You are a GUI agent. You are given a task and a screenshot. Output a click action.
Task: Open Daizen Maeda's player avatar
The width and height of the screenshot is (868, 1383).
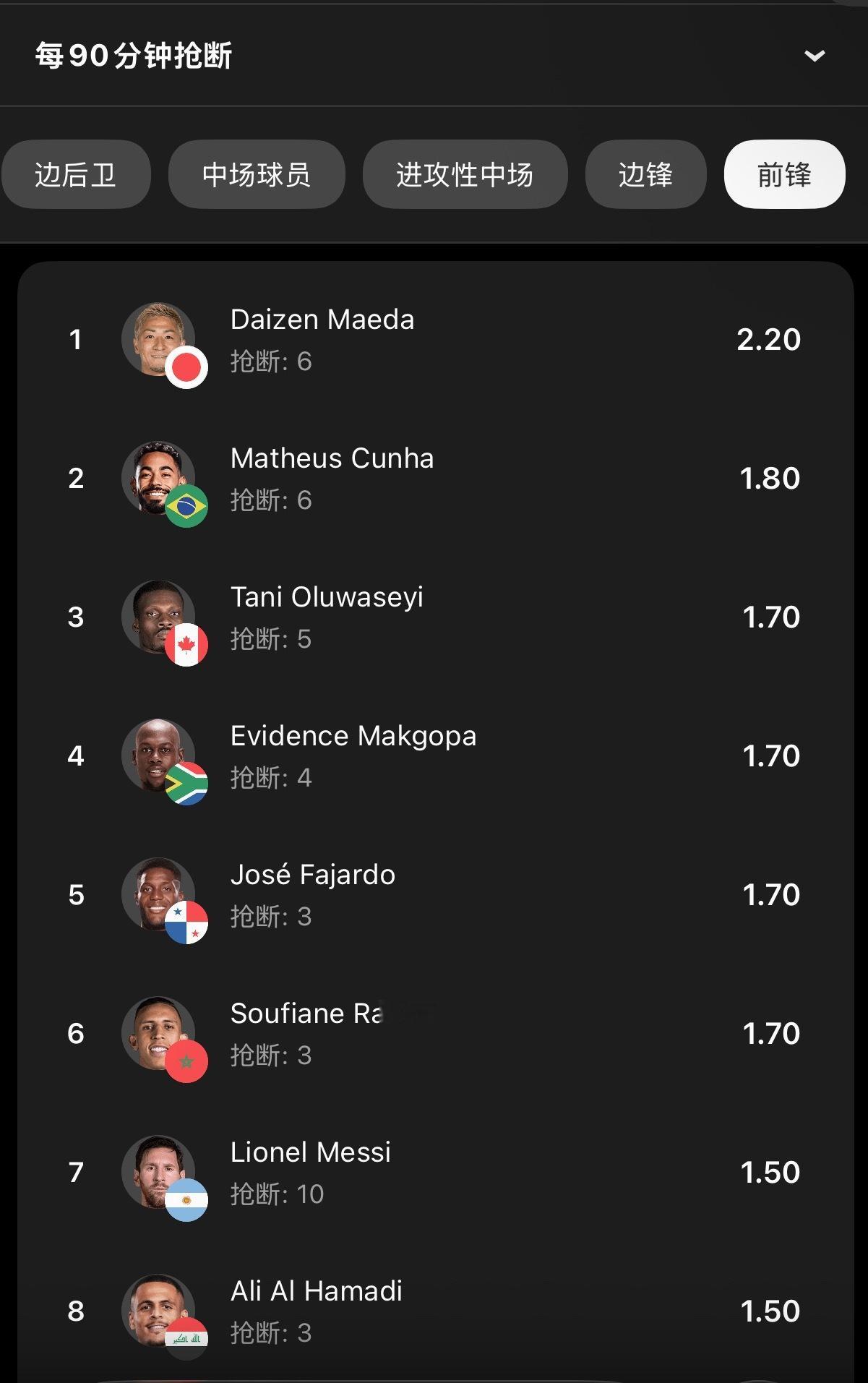tap(158, 338)
